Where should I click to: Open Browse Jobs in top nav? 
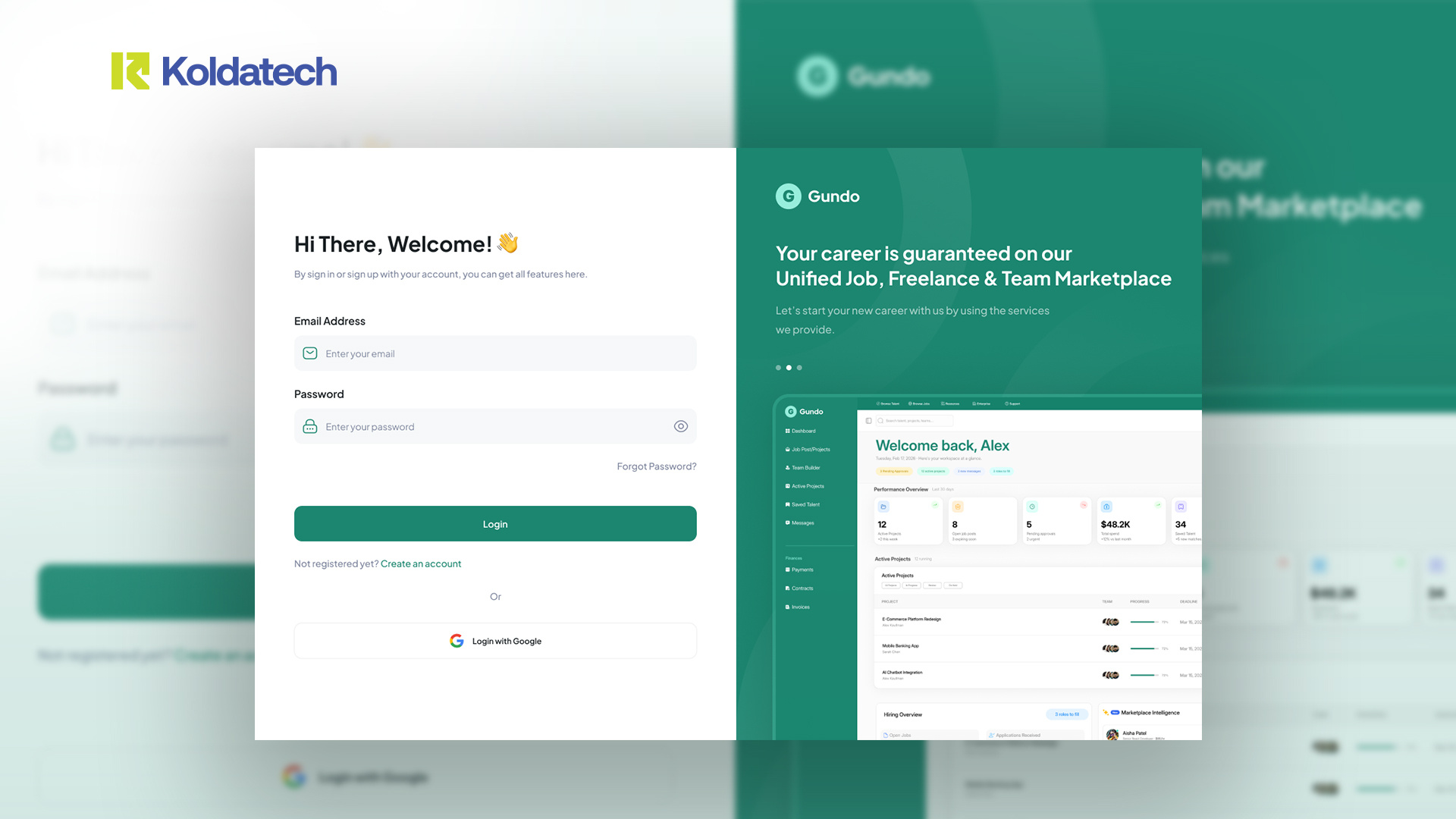pyautogui.click(x=919, y=404)
